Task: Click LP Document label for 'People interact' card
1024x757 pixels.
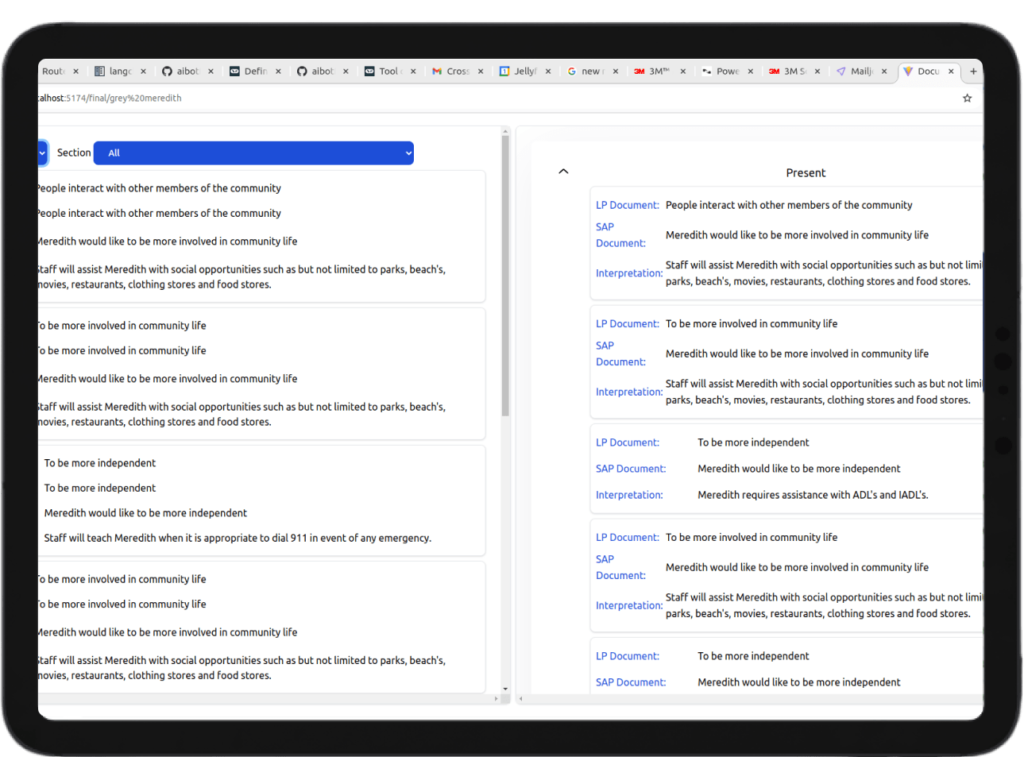Action: [627, 205]
